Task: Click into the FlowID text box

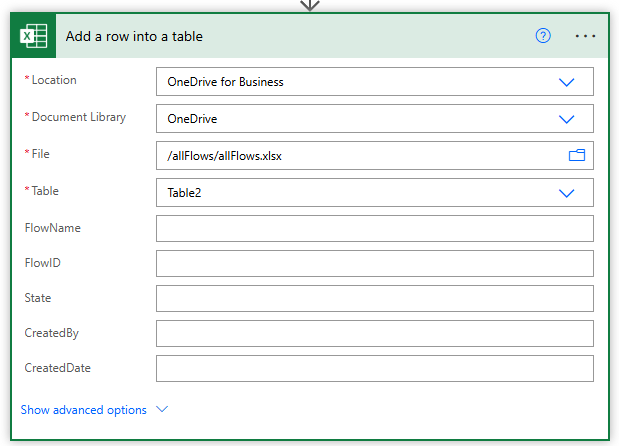Action: (x=374, y=264)
